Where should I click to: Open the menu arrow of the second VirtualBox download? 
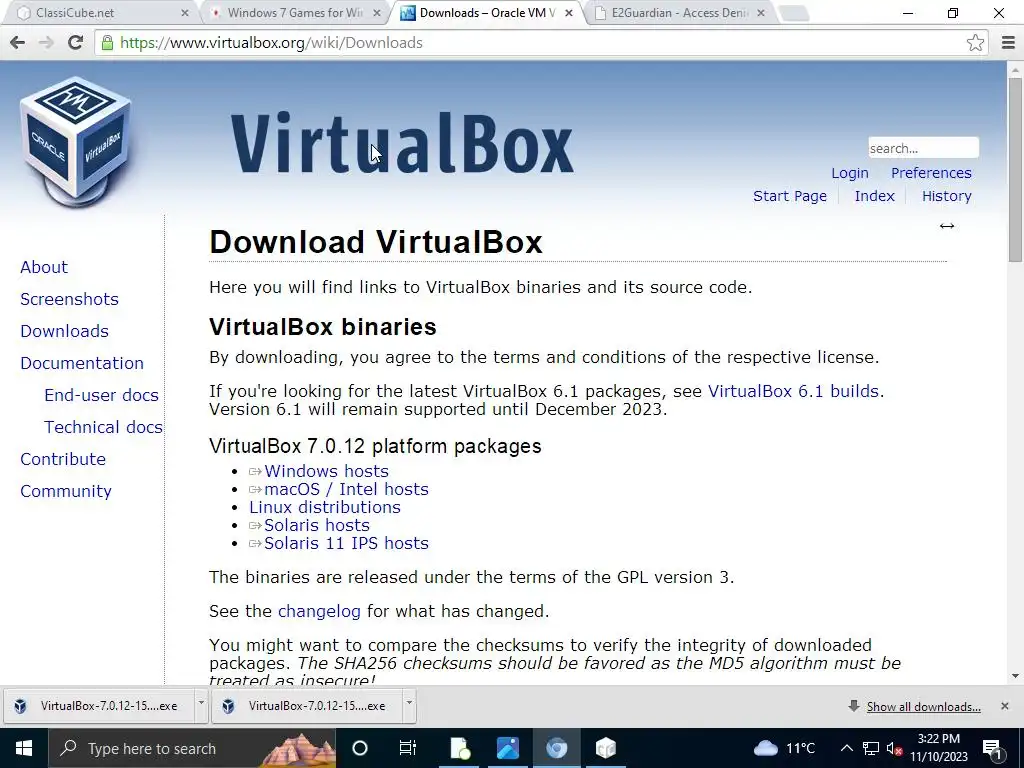(x=409, y=703)
